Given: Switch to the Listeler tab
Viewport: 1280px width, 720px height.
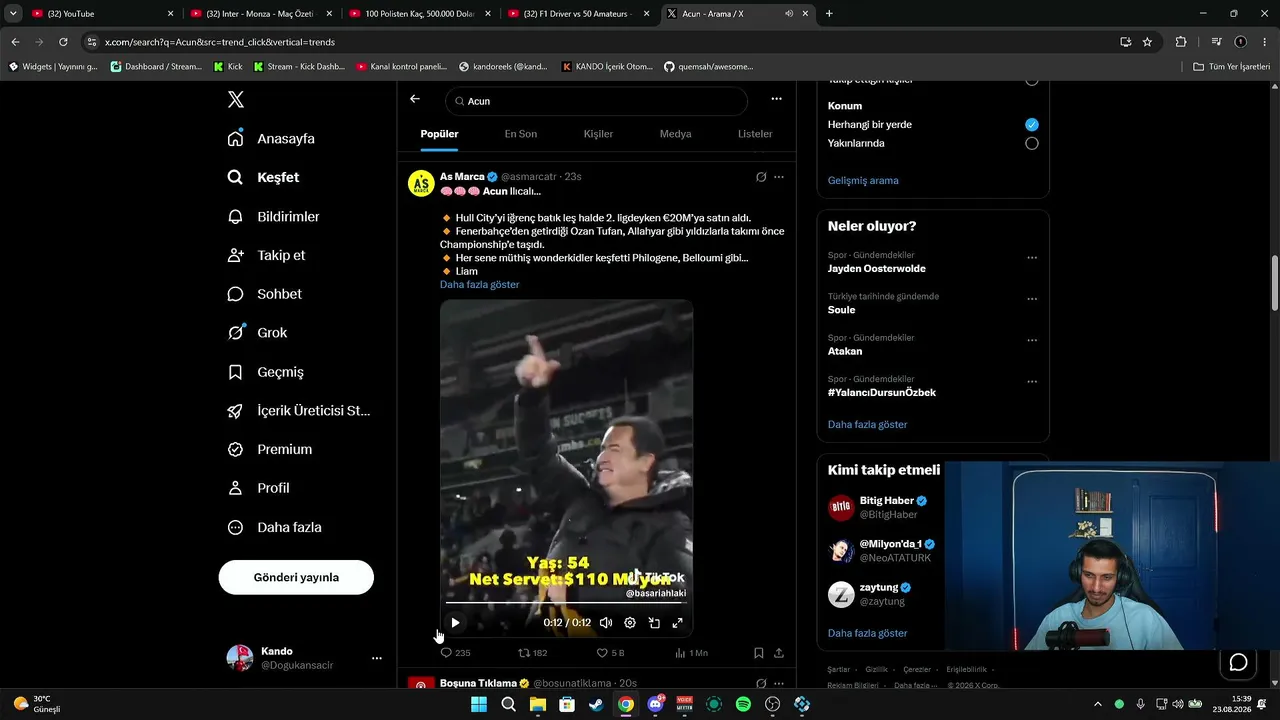Looking at the screenshot, I should [755, 134].
